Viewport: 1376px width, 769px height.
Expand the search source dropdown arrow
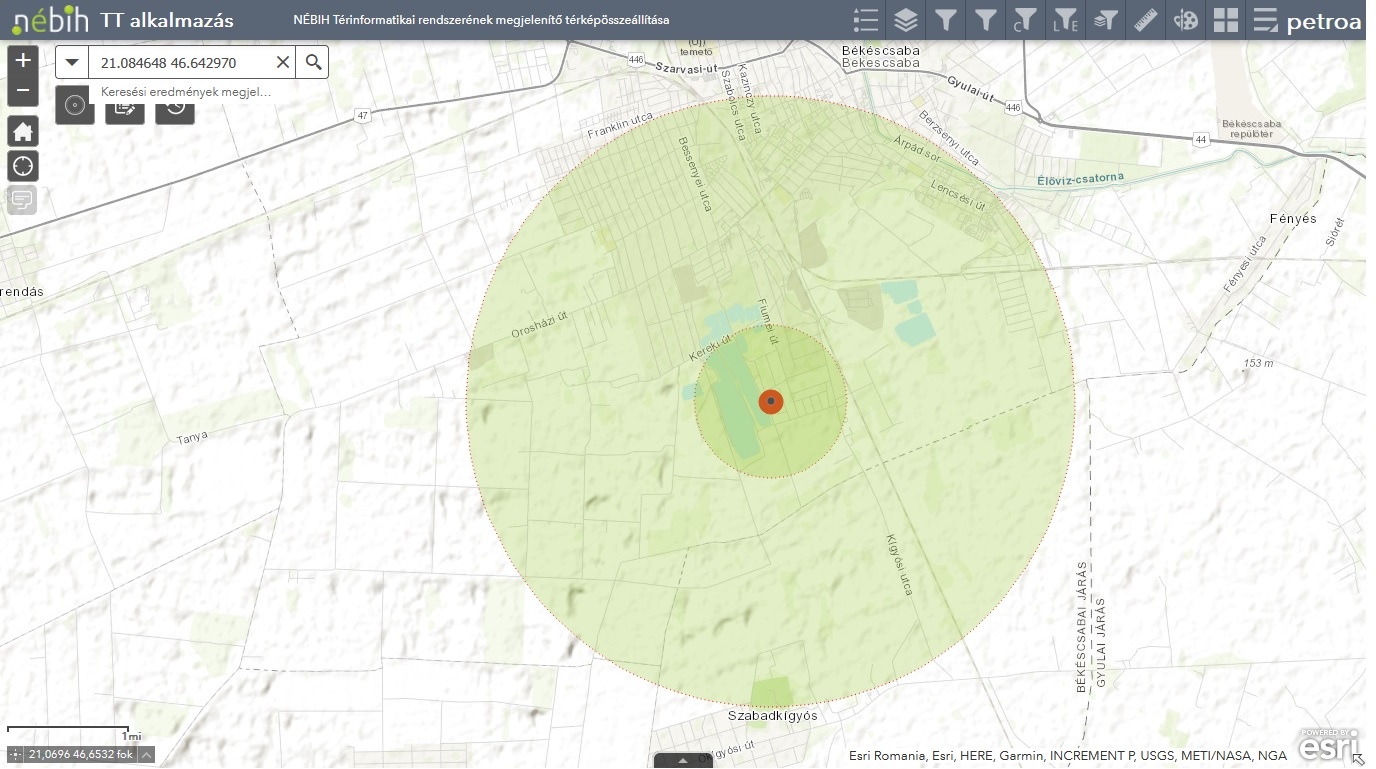[72, 63]
